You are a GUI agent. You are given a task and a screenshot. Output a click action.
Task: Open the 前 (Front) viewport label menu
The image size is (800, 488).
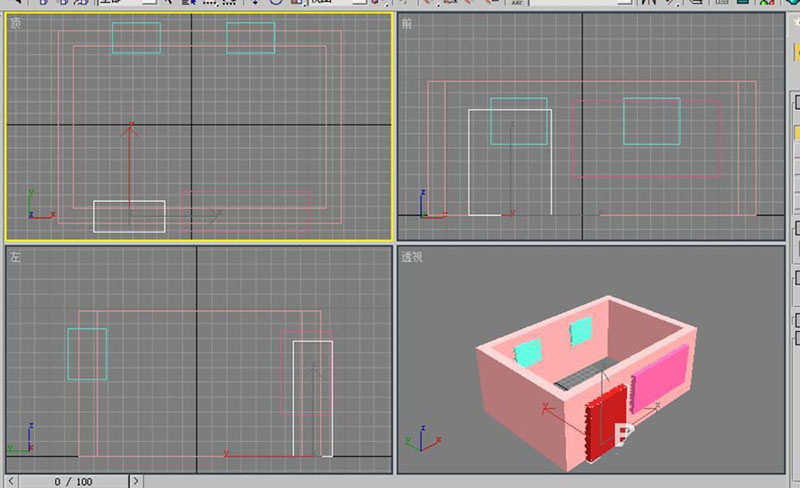point(406,23)
